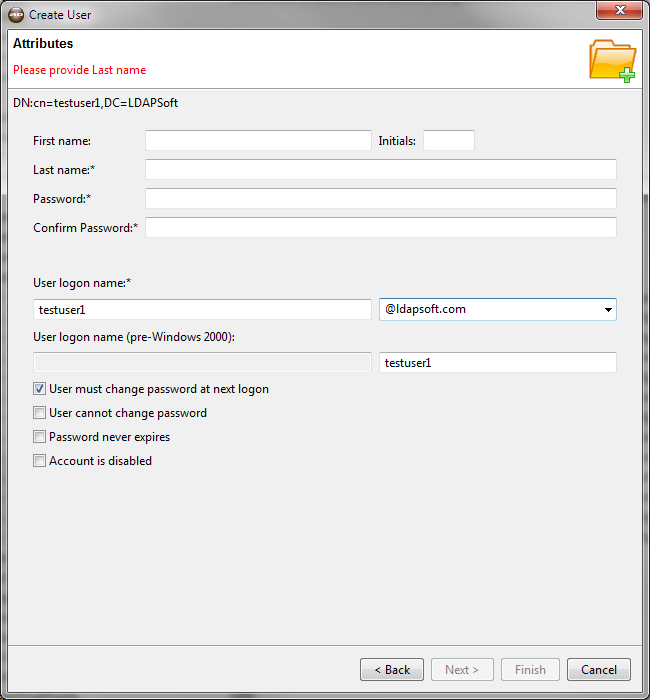Click the folder with plus icon
Image resolution: width=650 pixels, height=700 pixels.
click(612, 61)
